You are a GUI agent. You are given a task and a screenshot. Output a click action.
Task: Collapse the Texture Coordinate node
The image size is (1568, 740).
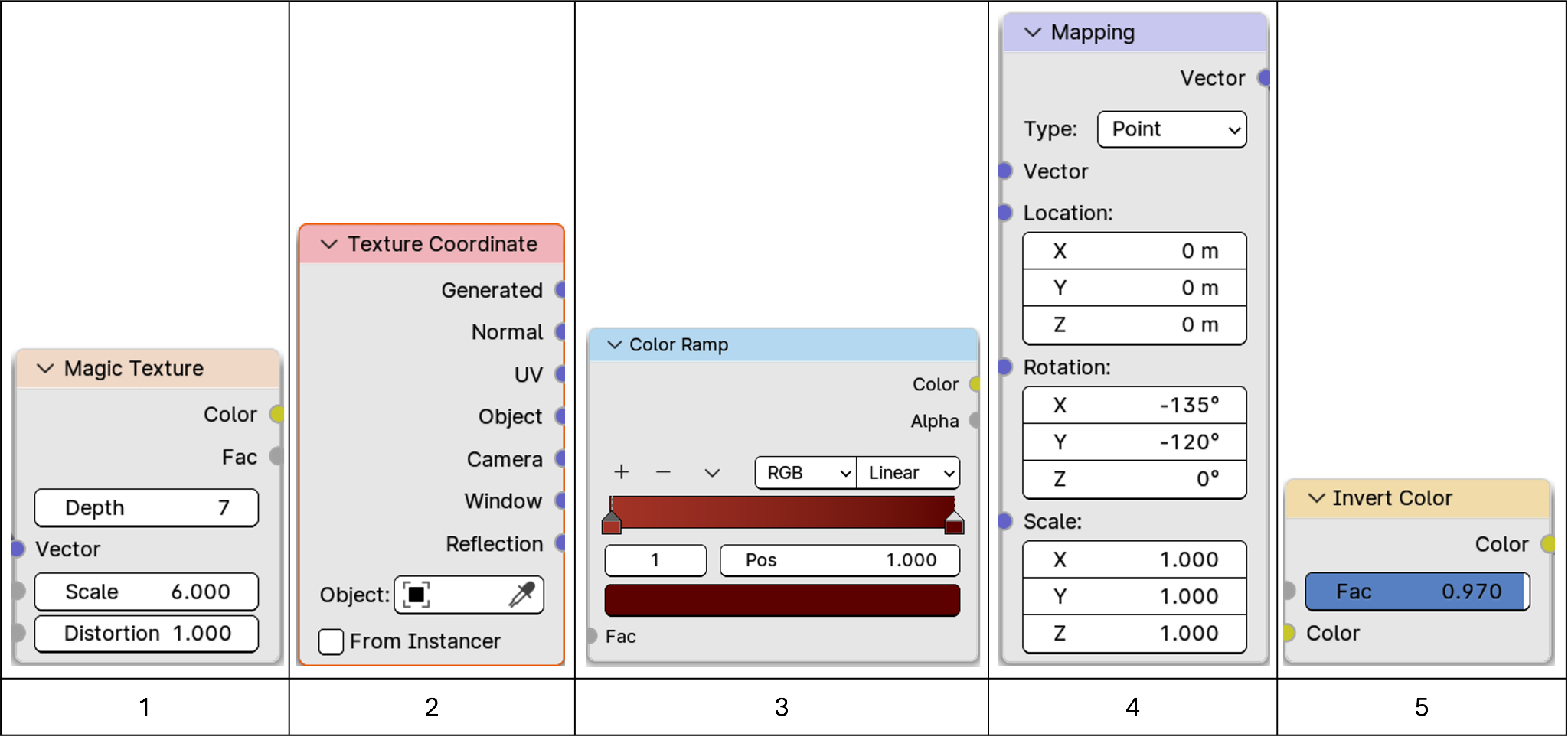tap(329, 244)
